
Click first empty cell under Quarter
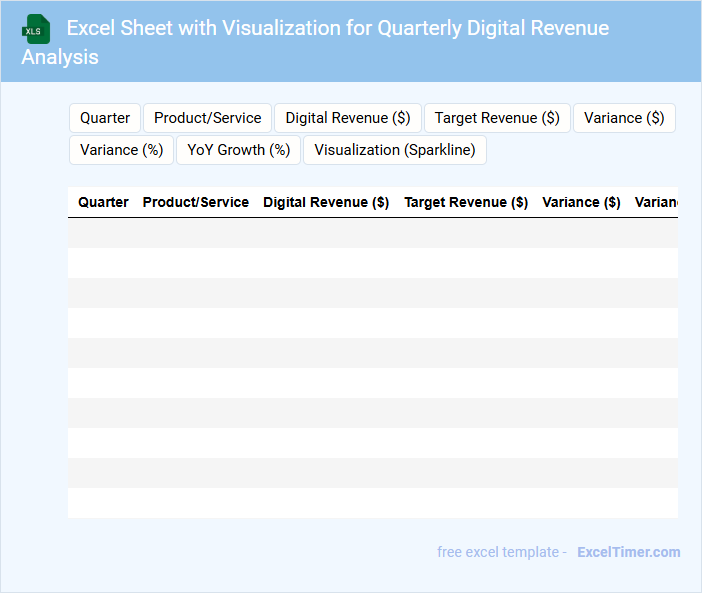pos(103,233)
